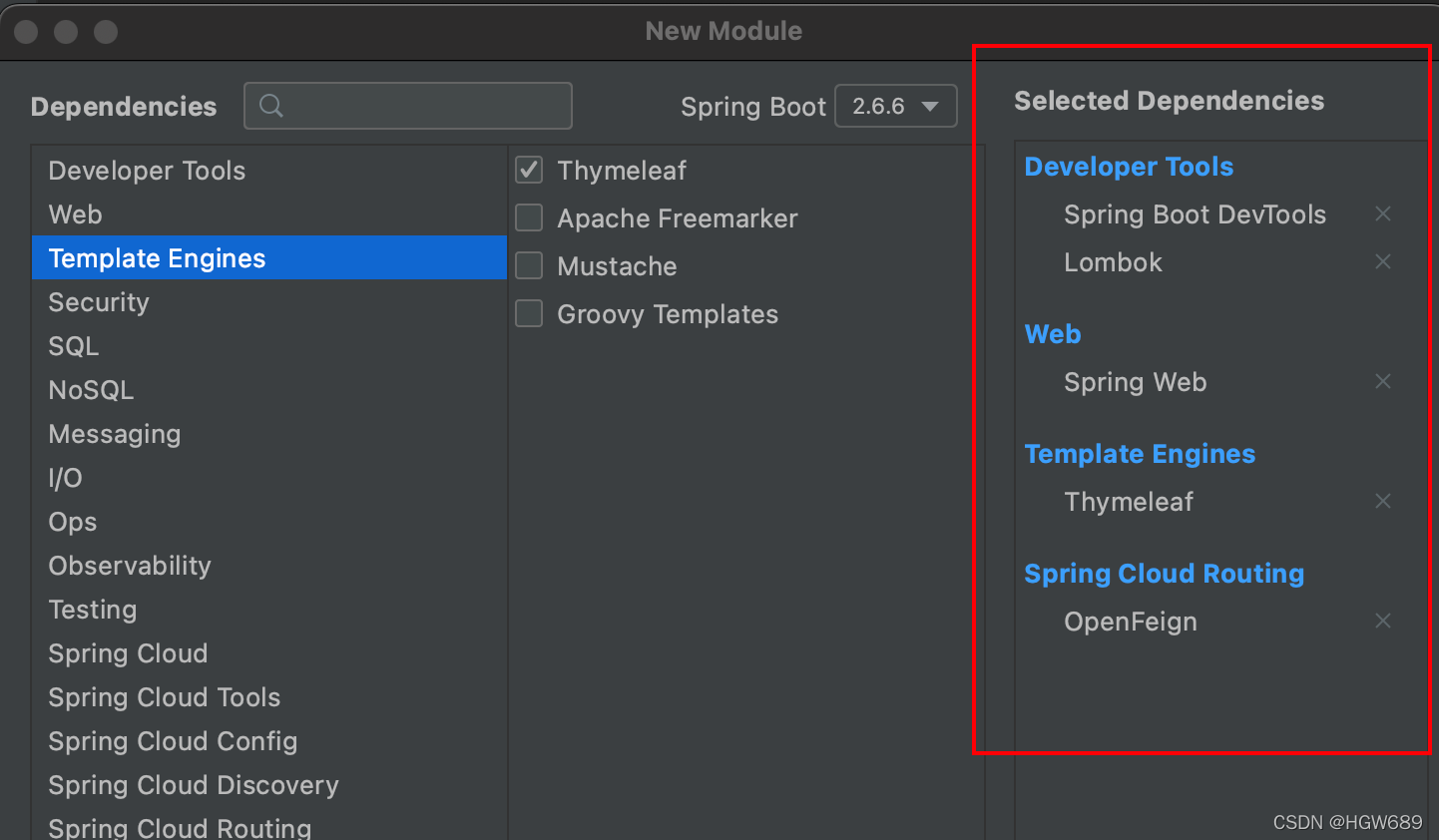Tick the Groovy Templates checkbox

tap(529, 313)
